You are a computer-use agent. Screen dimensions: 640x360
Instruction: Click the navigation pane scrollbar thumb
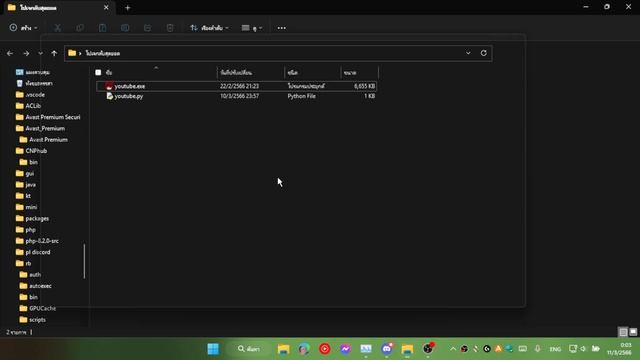click(84, 261)
